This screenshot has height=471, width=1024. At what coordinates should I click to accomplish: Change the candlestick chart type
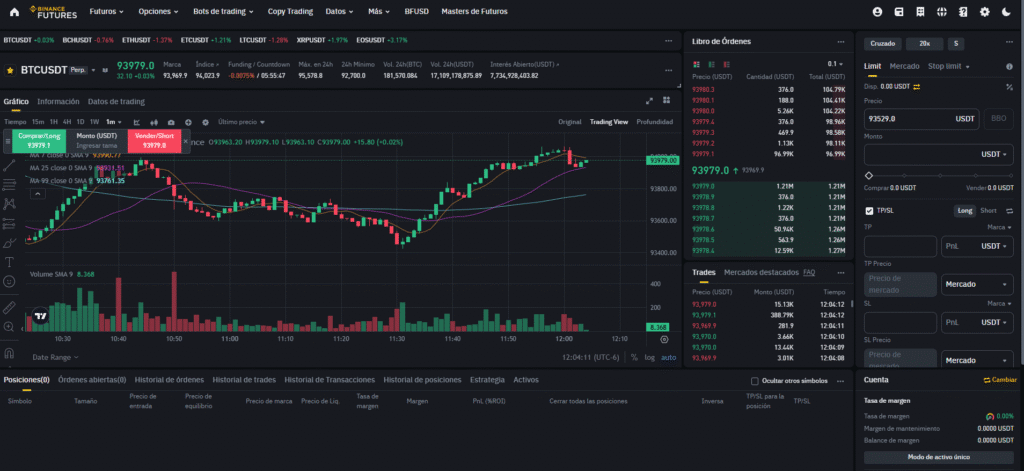click(x=155, y=122)
